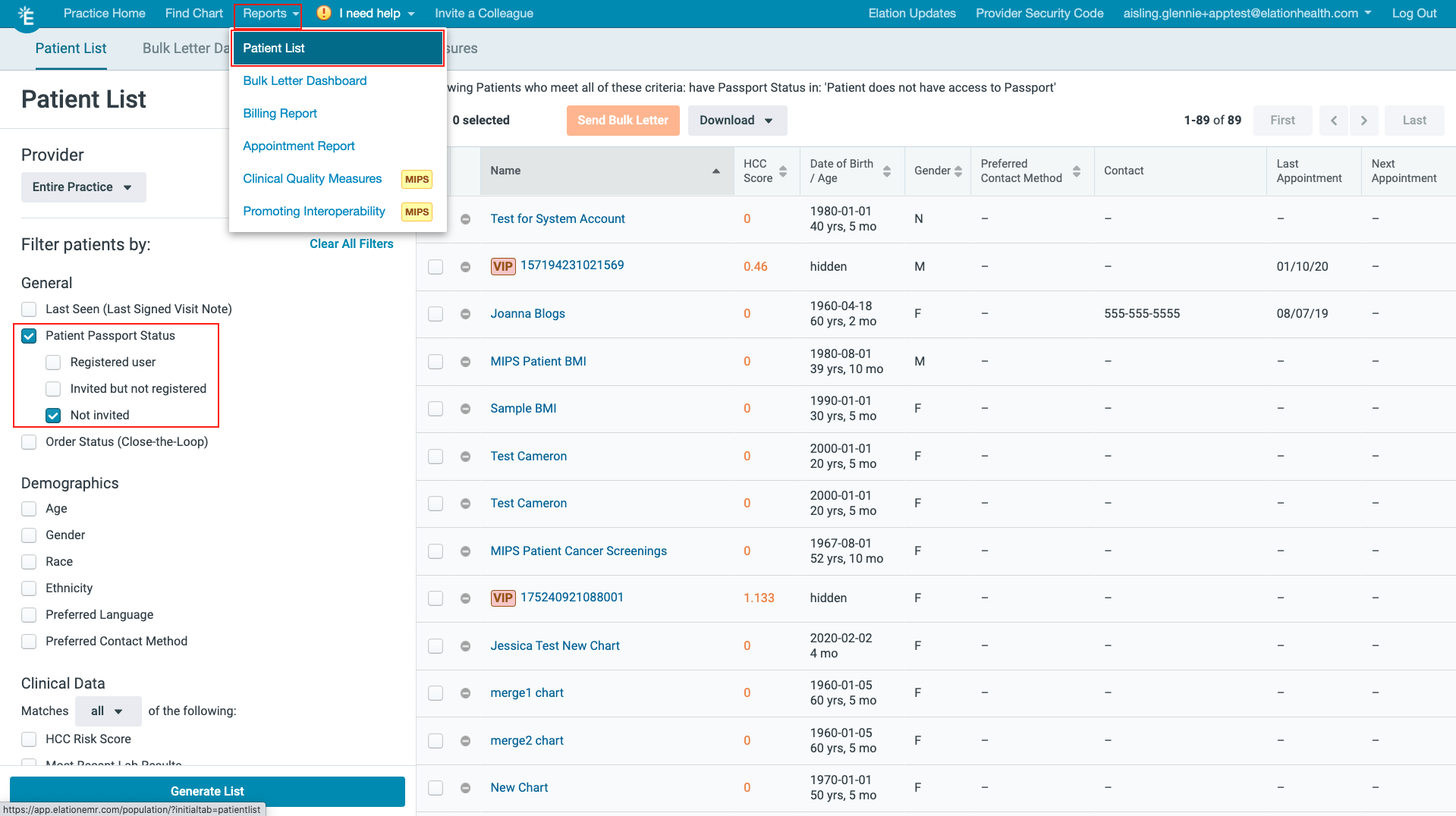
Task: Sort by Name ascending arrow
Action: 715,171
